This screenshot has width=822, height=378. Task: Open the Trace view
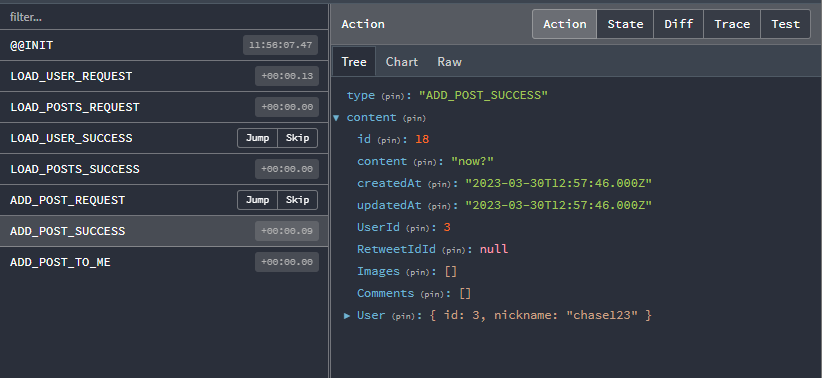[x=732, y=24]
